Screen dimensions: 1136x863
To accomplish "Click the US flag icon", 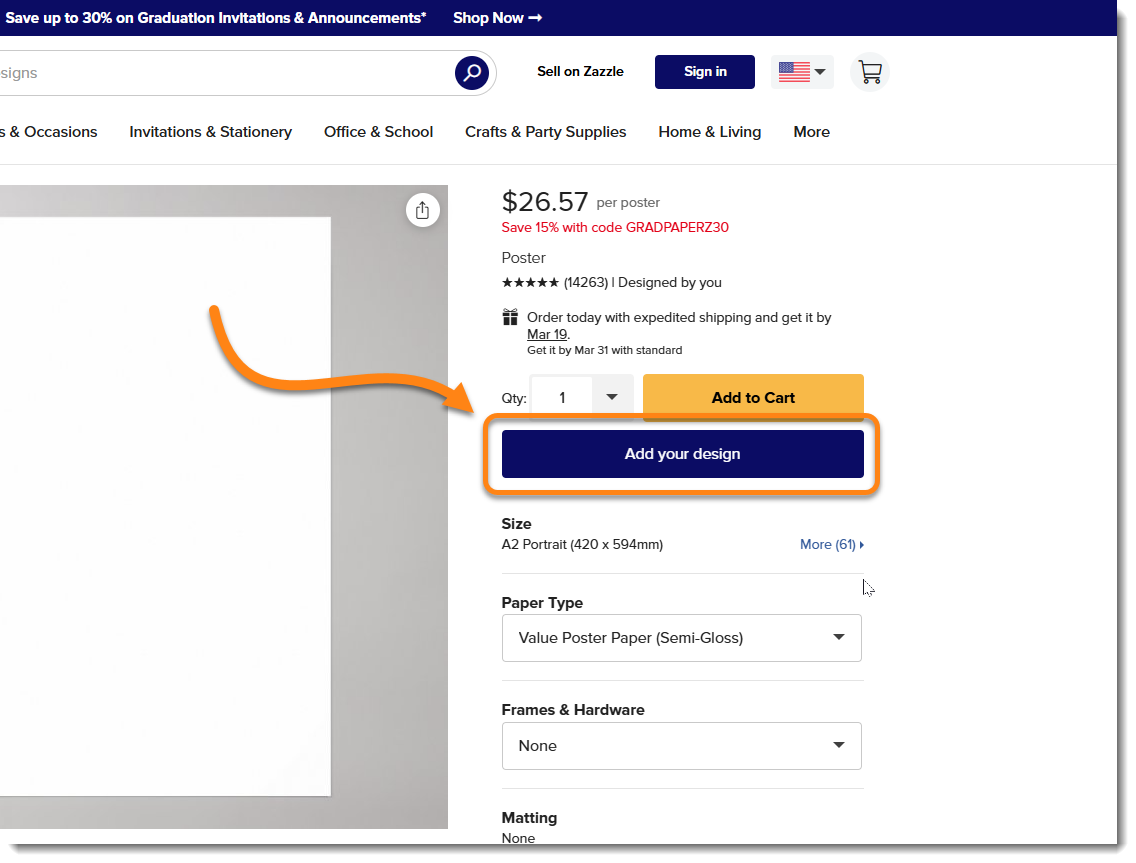I will (x=794, y=72).
